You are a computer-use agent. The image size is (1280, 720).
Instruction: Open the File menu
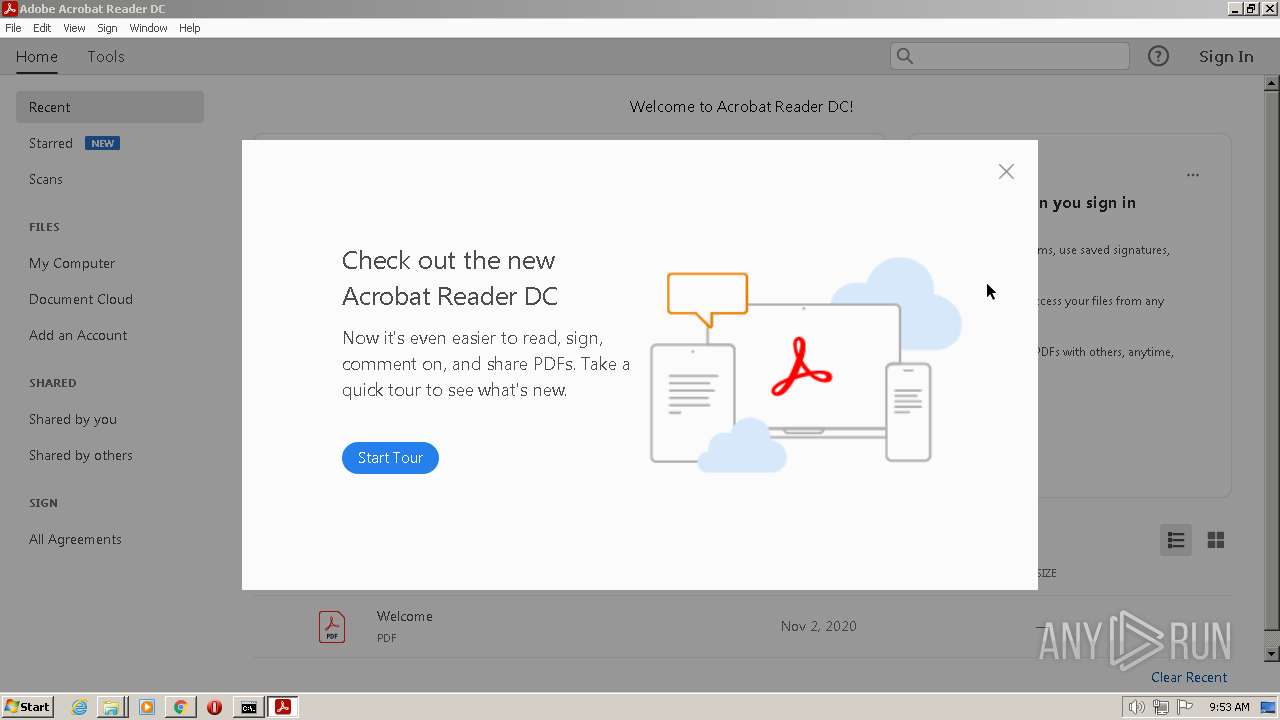(x=13, y=28)
